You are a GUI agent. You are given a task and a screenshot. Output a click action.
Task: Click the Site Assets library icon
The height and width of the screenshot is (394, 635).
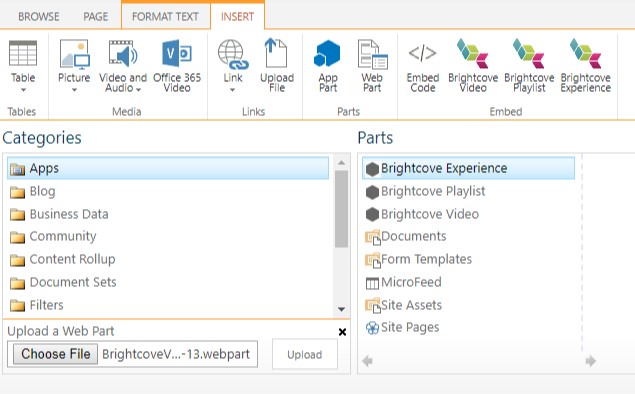pos(373,306)
